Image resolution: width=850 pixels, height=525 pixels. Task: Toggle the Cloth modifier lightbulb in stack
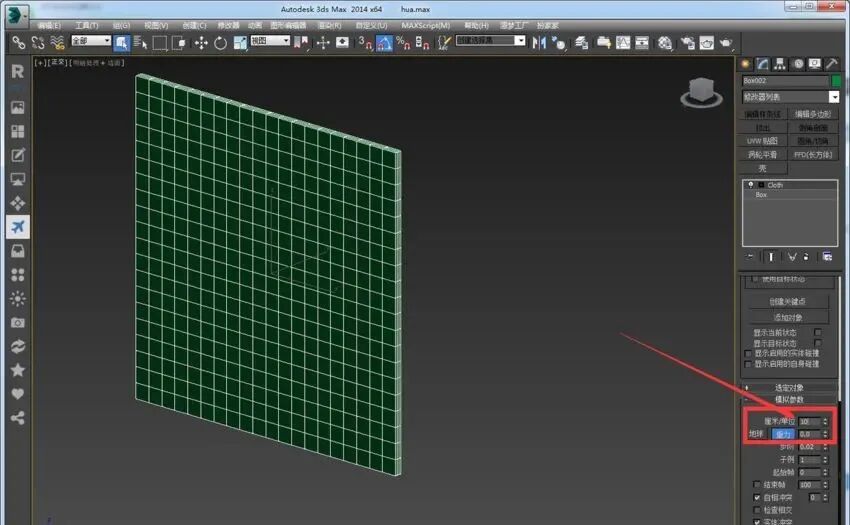coord(751,185)
